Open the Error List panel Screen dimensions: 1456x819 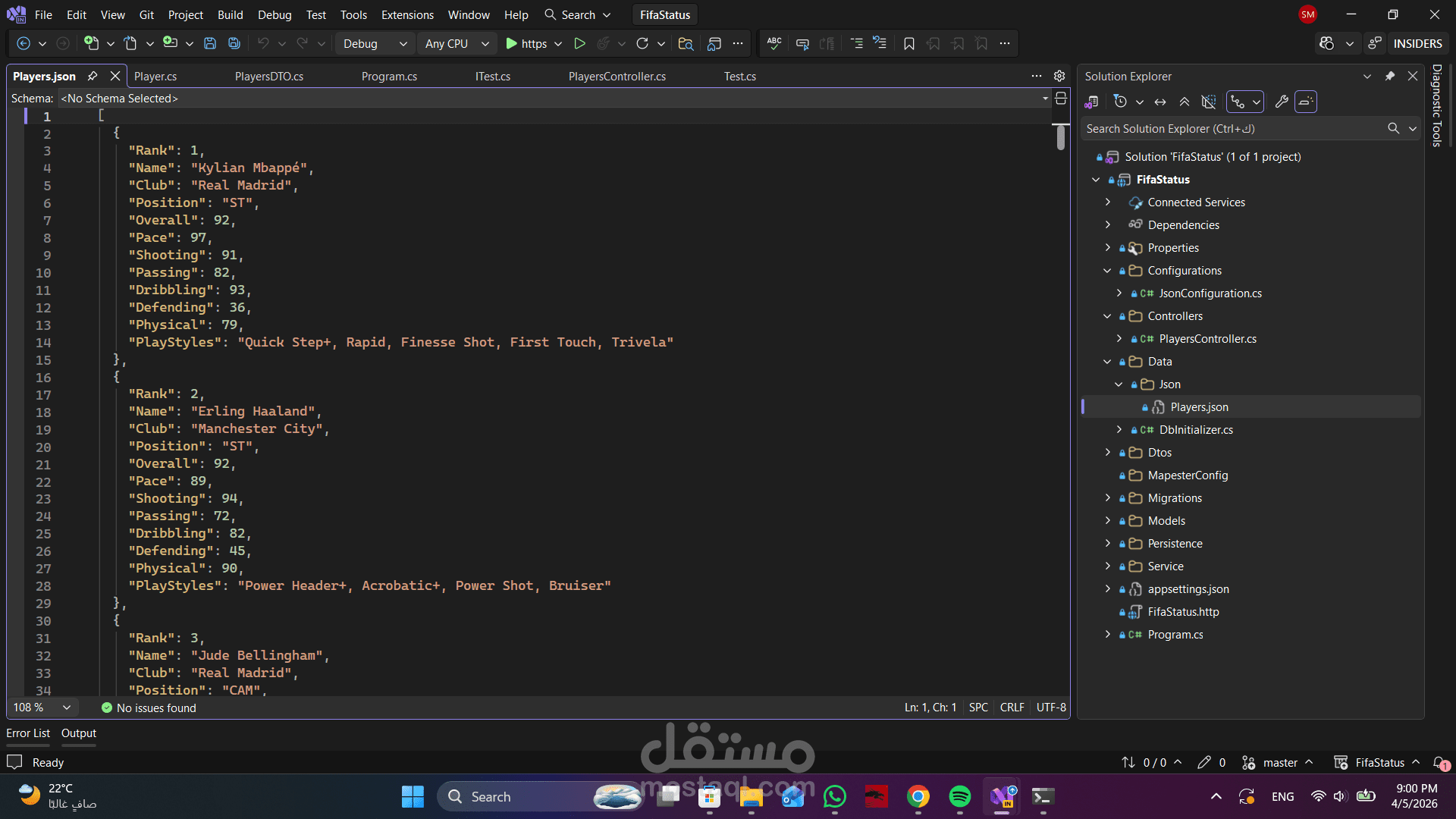point(28,733)
